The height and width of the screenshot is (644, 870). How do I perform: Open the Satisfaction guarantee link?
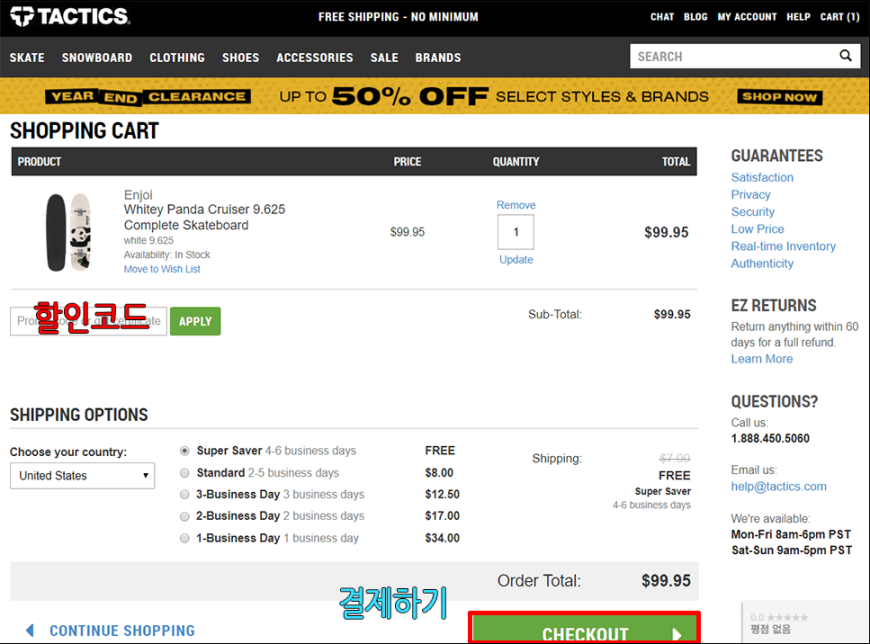pyautogui.click(x=762, y=178)
